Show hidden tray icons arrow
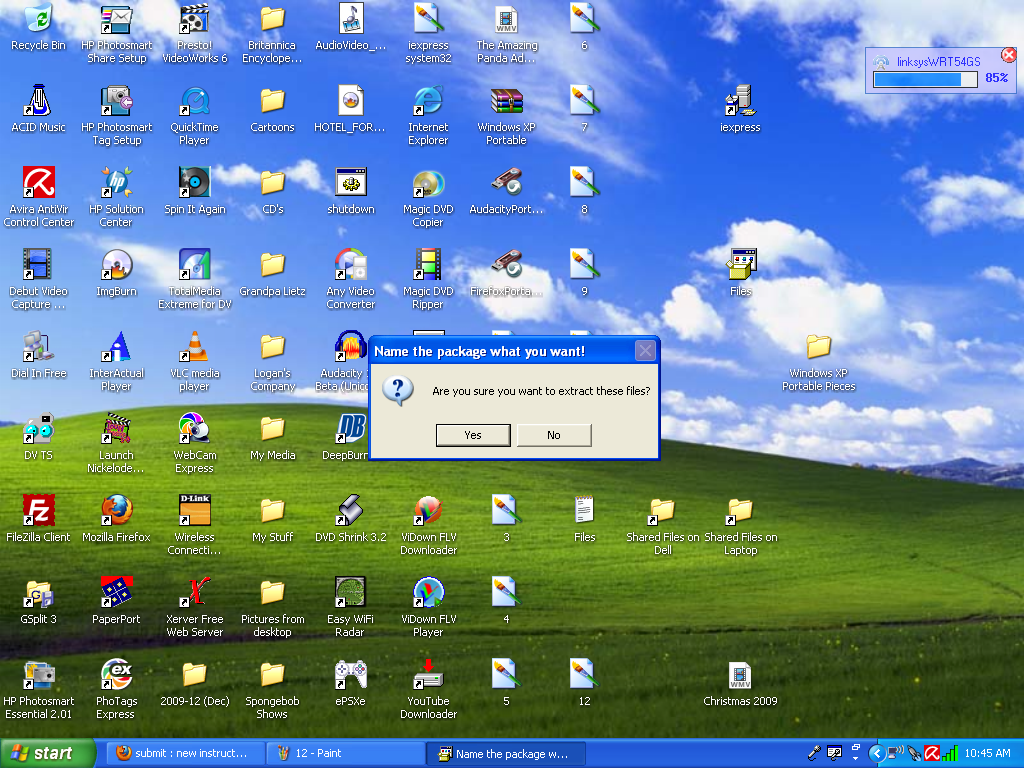1024x768 pixels. [876, 753]
